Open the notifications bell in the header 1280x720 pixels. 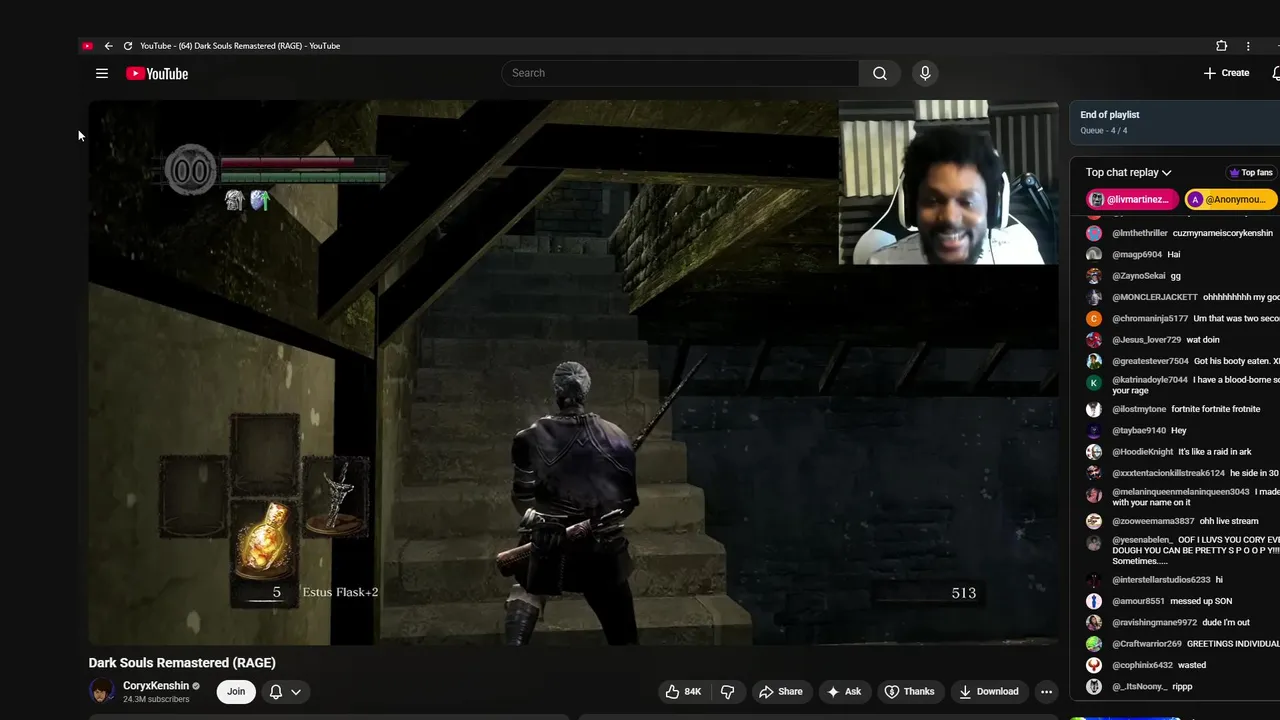[x=1276, y=73]
